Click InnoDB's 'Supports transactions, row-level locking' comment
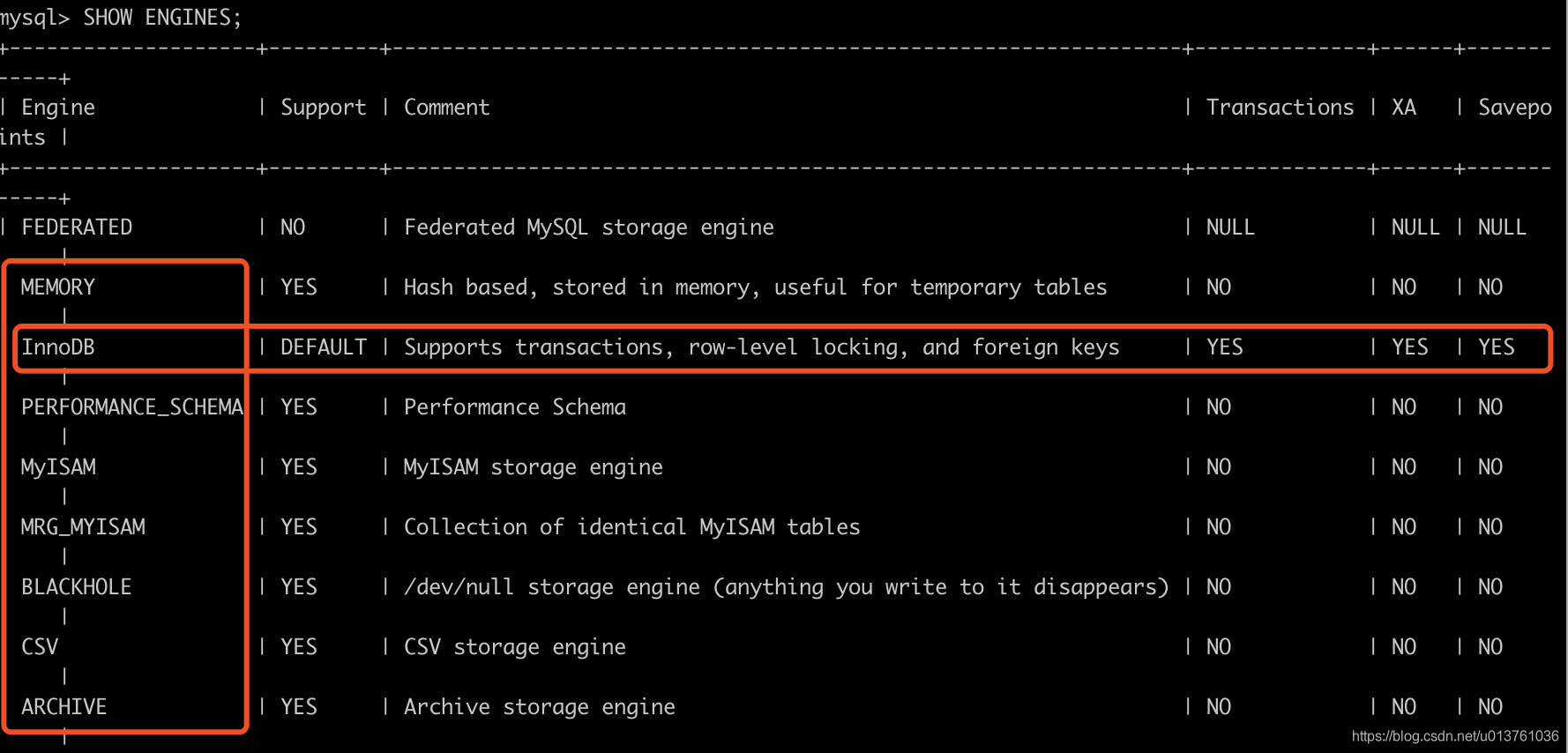The image size is (1568, 753). point(761,347)
